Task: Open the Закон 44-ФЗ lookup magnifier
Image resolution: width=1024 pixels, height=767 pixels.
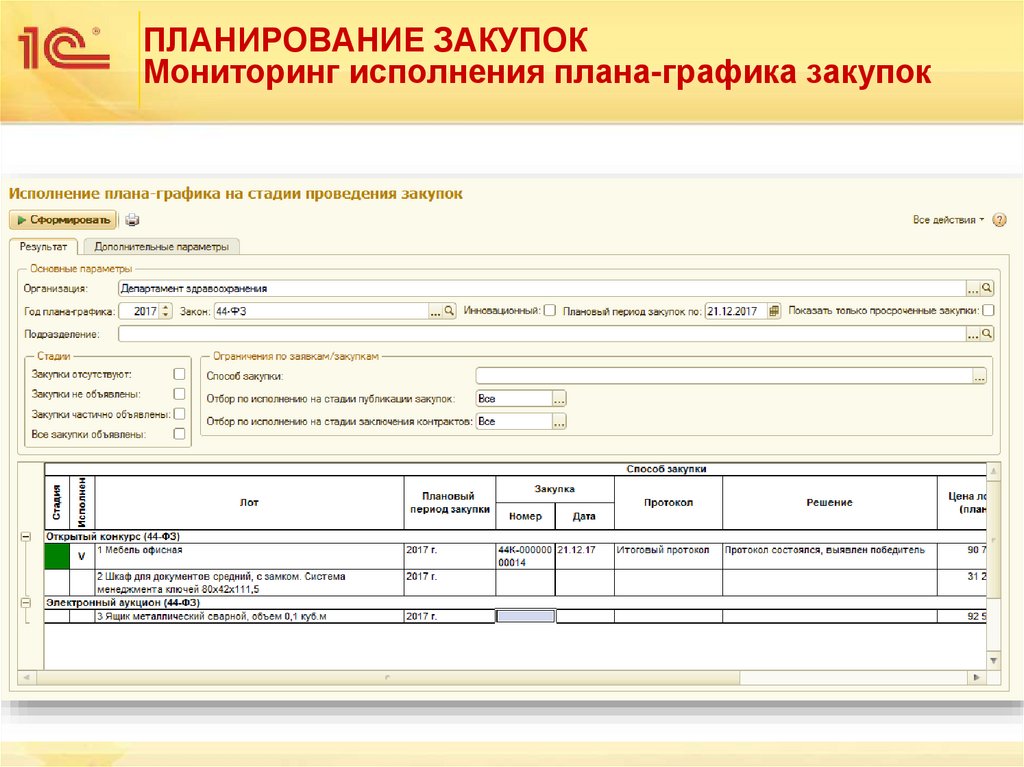Action: (447, 310)
